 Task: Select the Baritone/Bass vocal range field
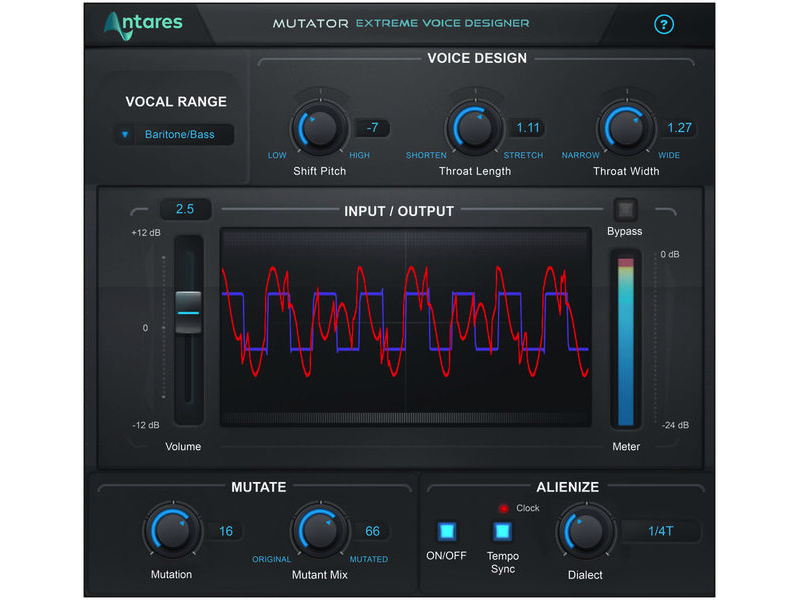tap(174, 135)
